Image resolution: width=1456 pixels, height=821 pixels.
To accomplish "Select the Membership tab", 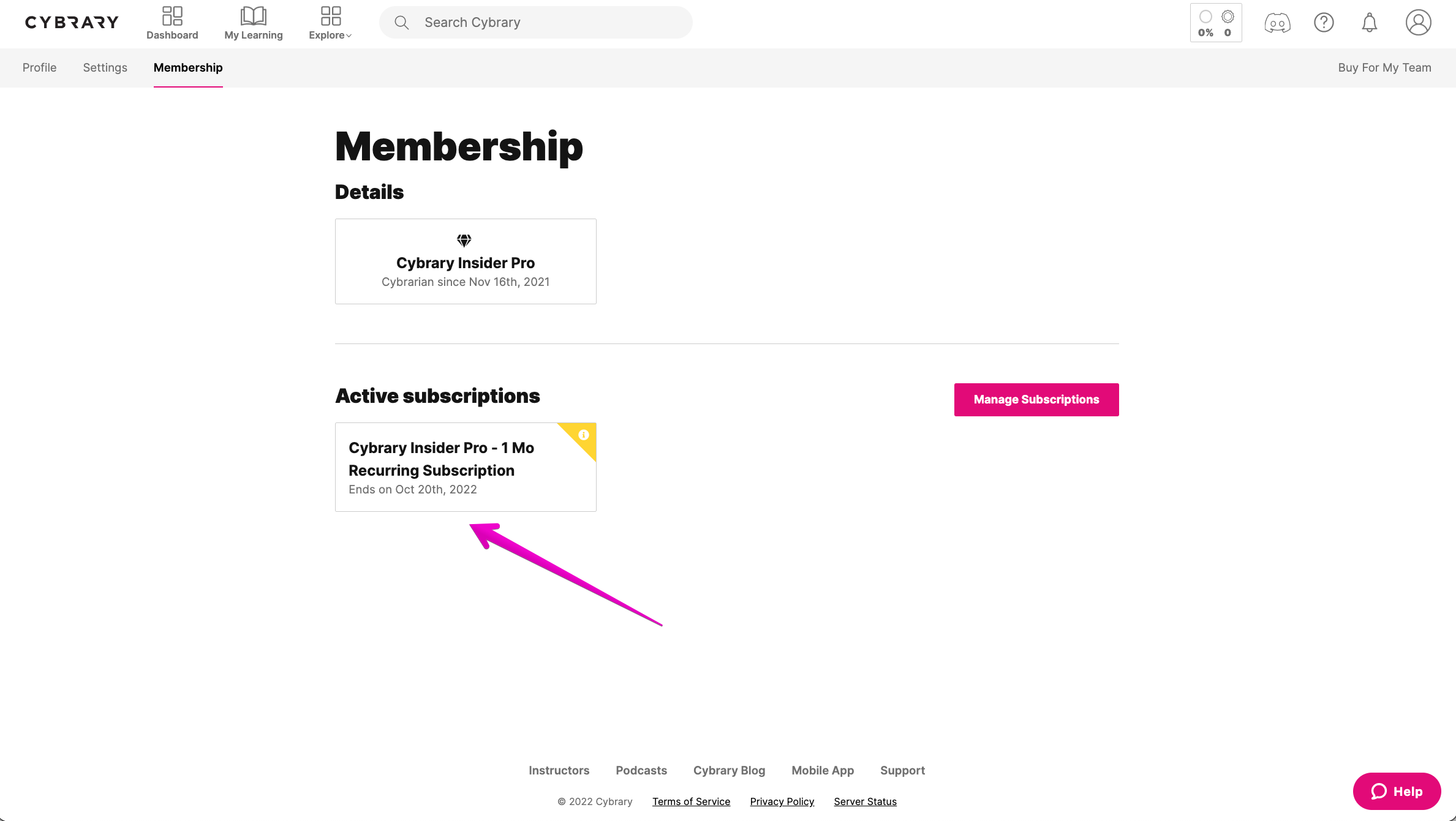I will point(188,67).
